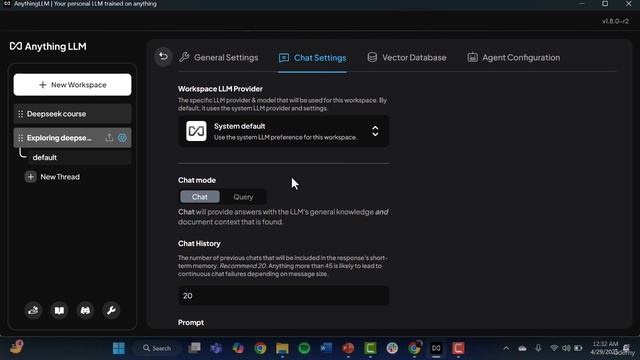640x360 pixels.
Task: Click the volume icon in system tray
Action: (566, 348)
